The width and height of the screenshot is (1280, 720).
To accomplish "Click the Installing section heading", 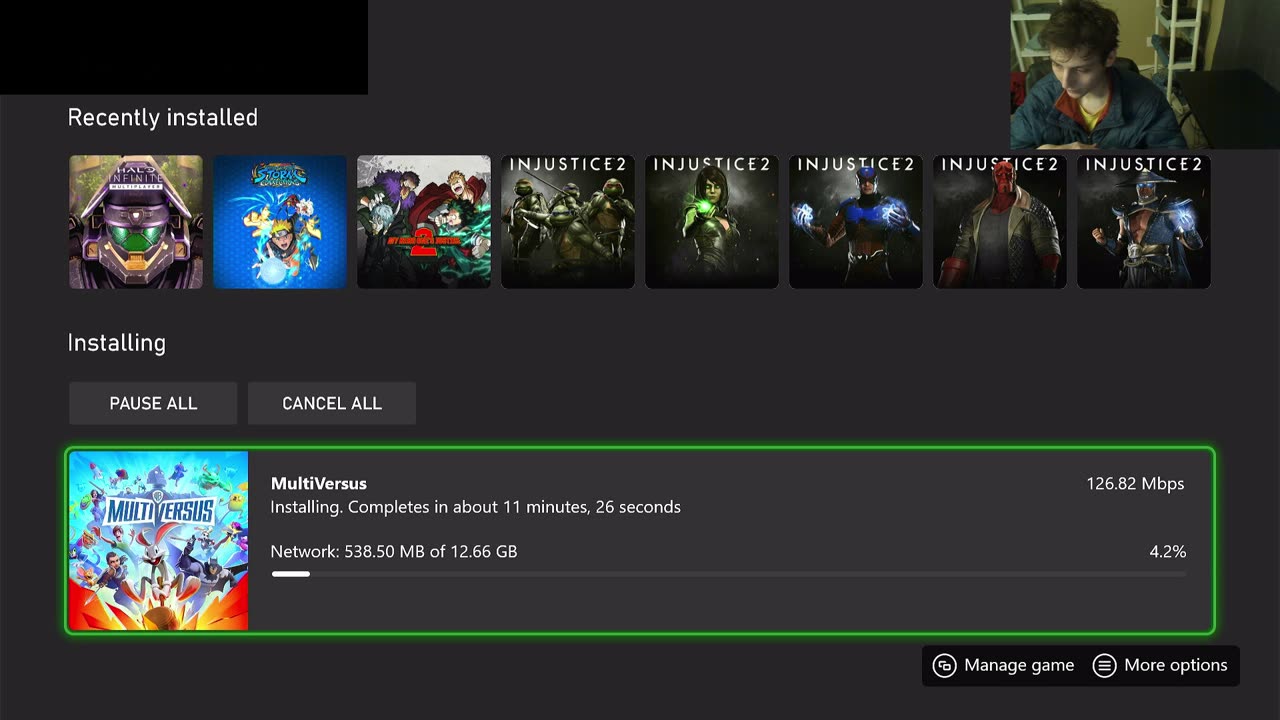I will coord(117,343).
